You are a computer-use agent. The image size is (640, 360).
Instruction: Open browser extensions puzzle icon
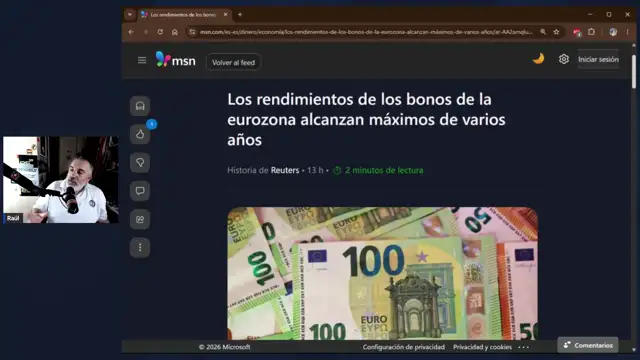click(x=591, y=32)
